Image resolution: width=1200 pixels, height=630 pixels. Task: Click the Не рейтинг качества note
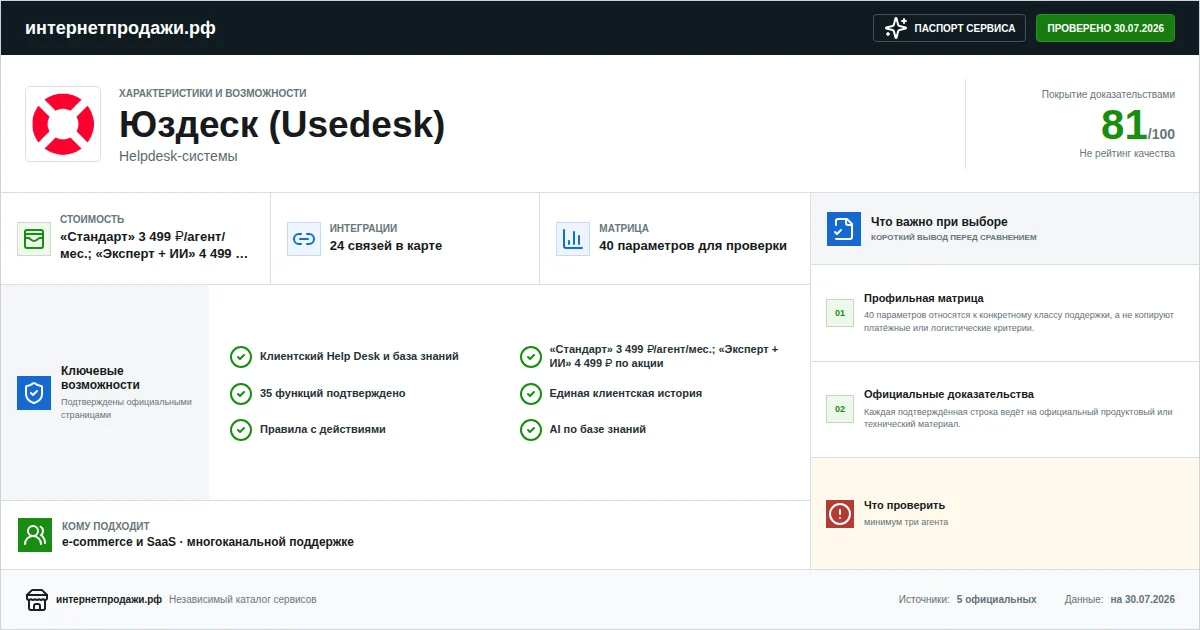click(1127, 154)
